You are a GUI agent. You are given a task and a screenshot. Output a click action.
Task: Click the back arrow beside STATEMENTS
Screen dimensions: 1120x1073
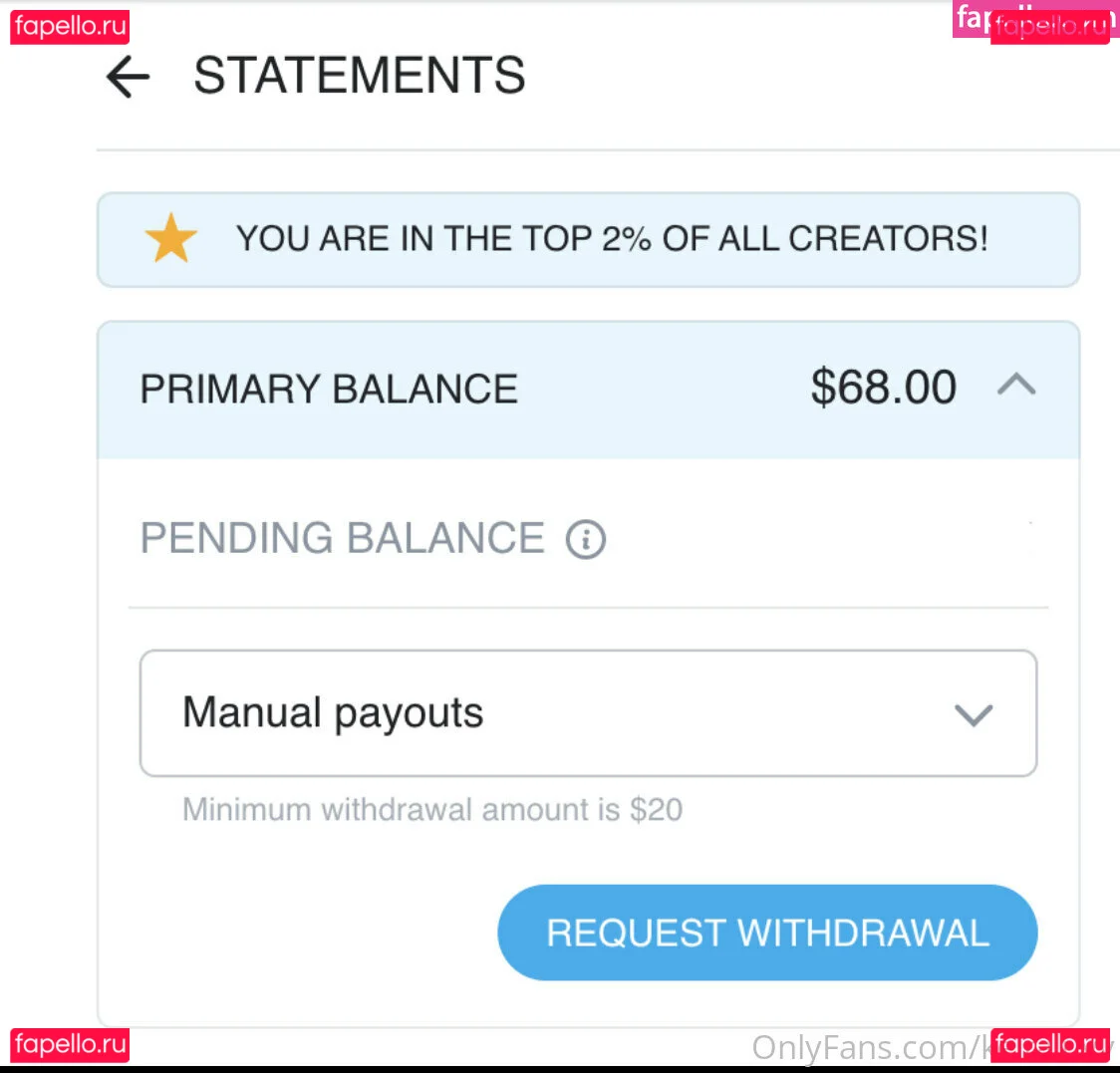(x=128, y=77)
